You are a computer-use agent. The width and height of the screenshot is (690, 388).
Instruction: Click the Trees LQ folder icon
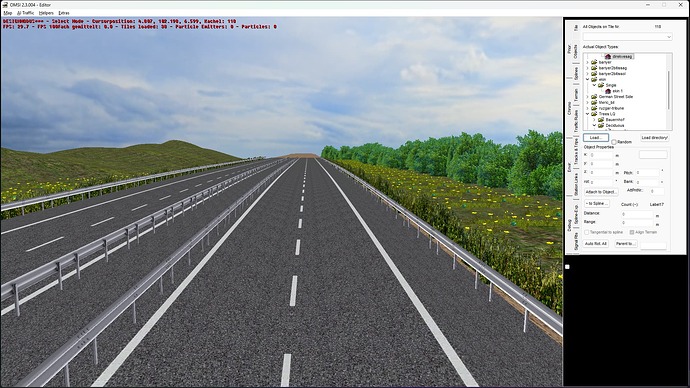point(594,114)
